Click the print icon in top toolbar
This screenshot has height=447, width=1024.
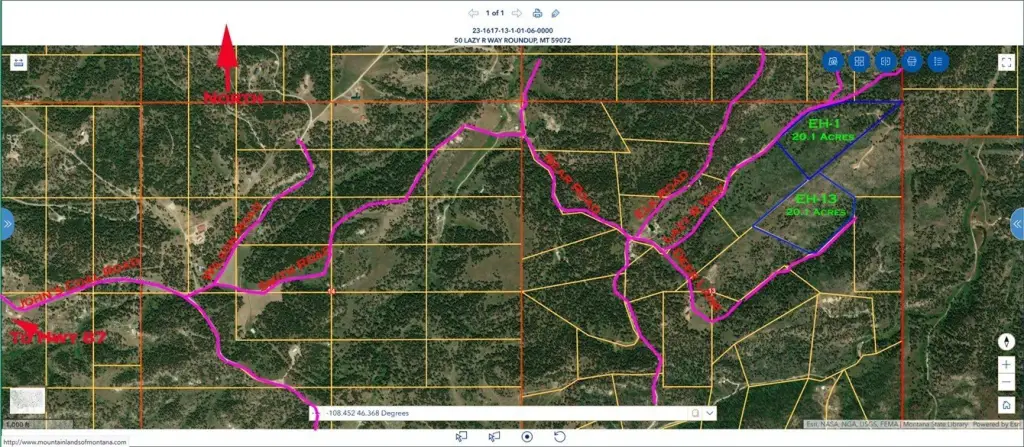coord(537,13)
